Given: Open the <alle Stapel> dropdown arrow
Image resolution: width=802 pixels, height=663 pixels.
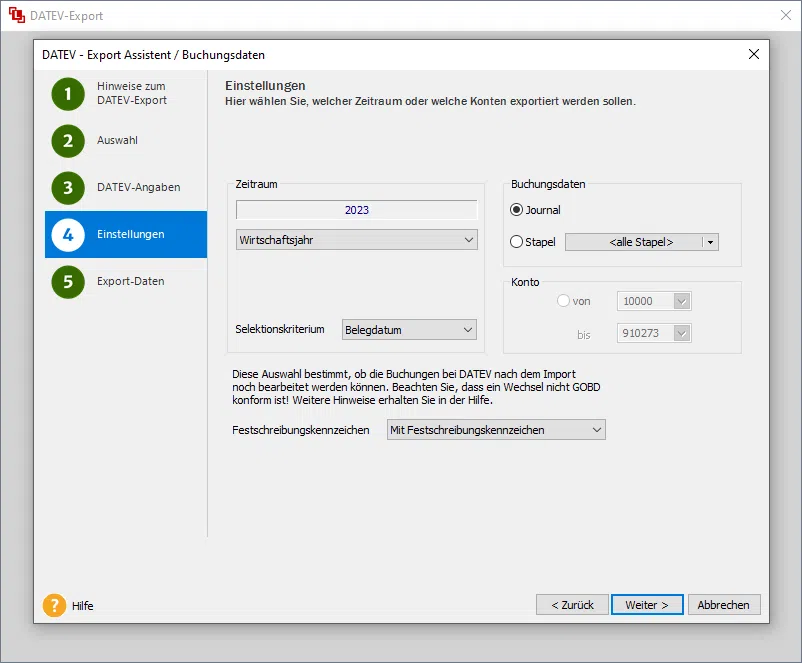Looking at the screenshot, I should 709,242.
